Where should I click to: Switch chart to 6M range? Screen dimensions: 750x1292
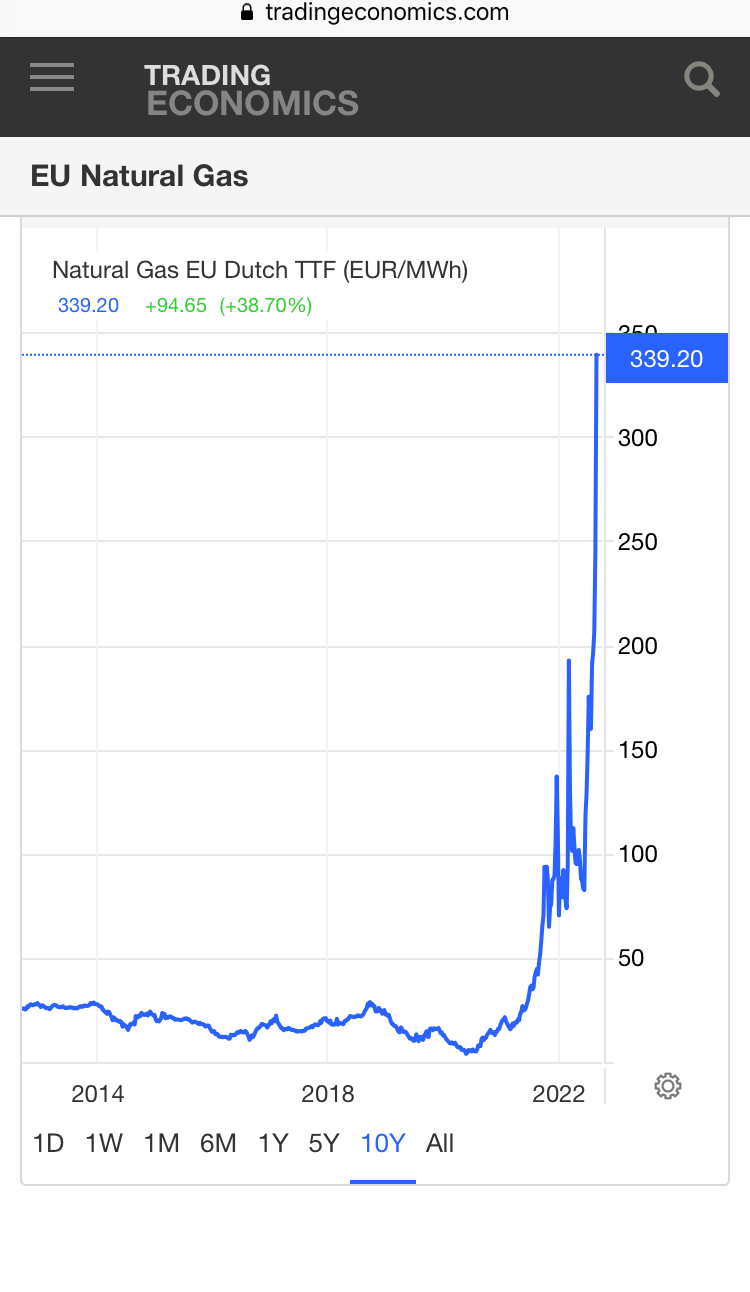218,1143
